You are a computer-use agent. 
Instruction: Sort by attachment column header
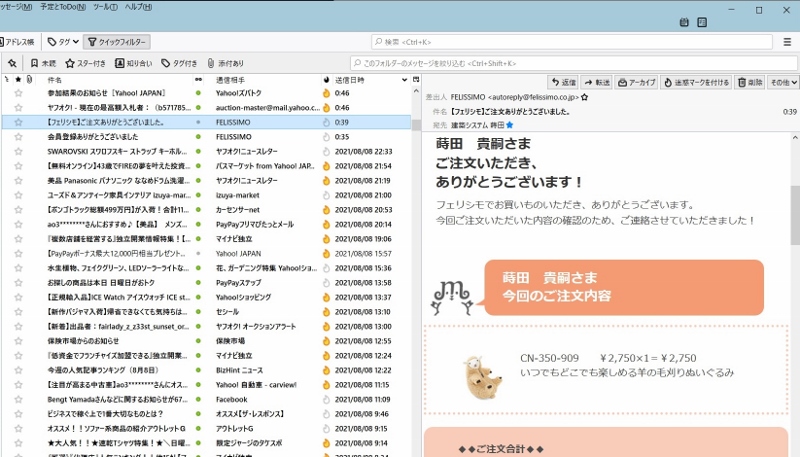30,80
